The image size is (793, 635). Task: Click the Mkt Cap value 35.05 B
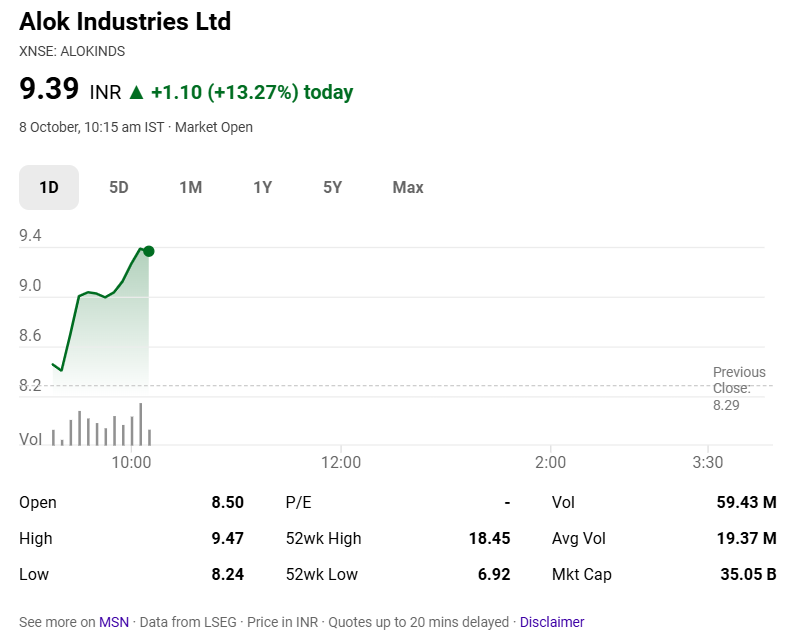click(748, 574)
